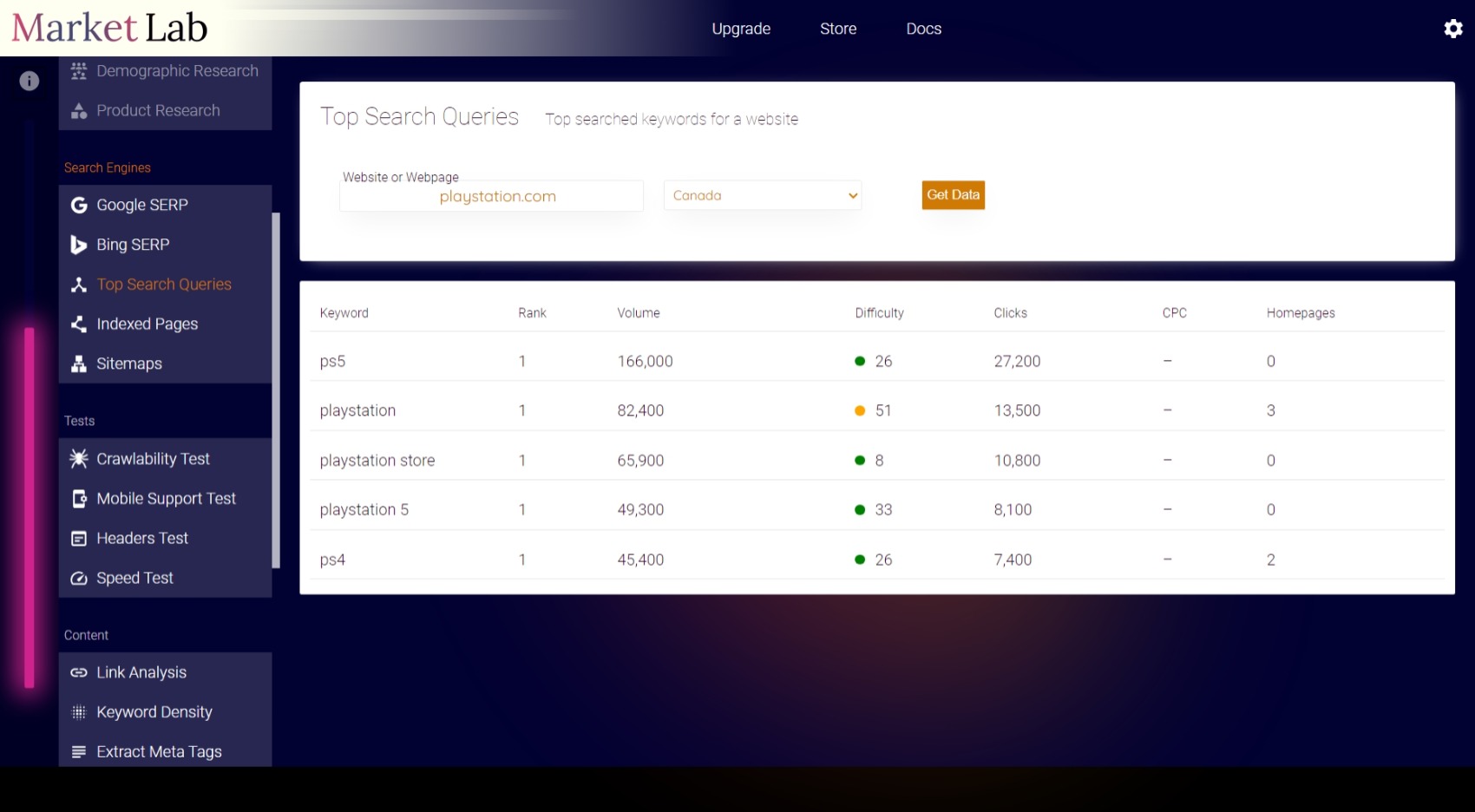
Task: Select Bing SERP in sidebar
Action: tap(165, 245)
